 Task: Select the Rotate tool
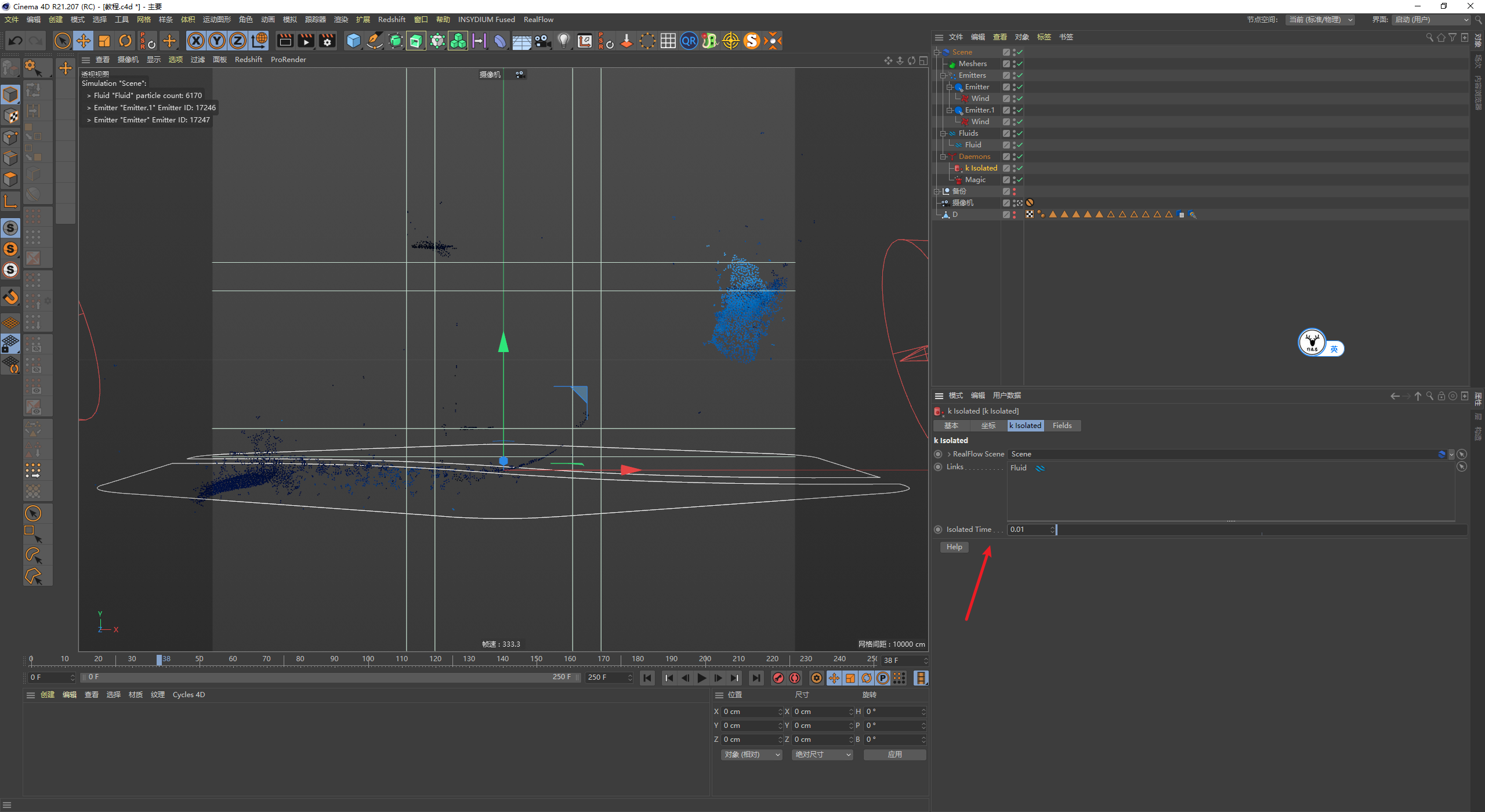pyautogui.click(x=125, y=41)
